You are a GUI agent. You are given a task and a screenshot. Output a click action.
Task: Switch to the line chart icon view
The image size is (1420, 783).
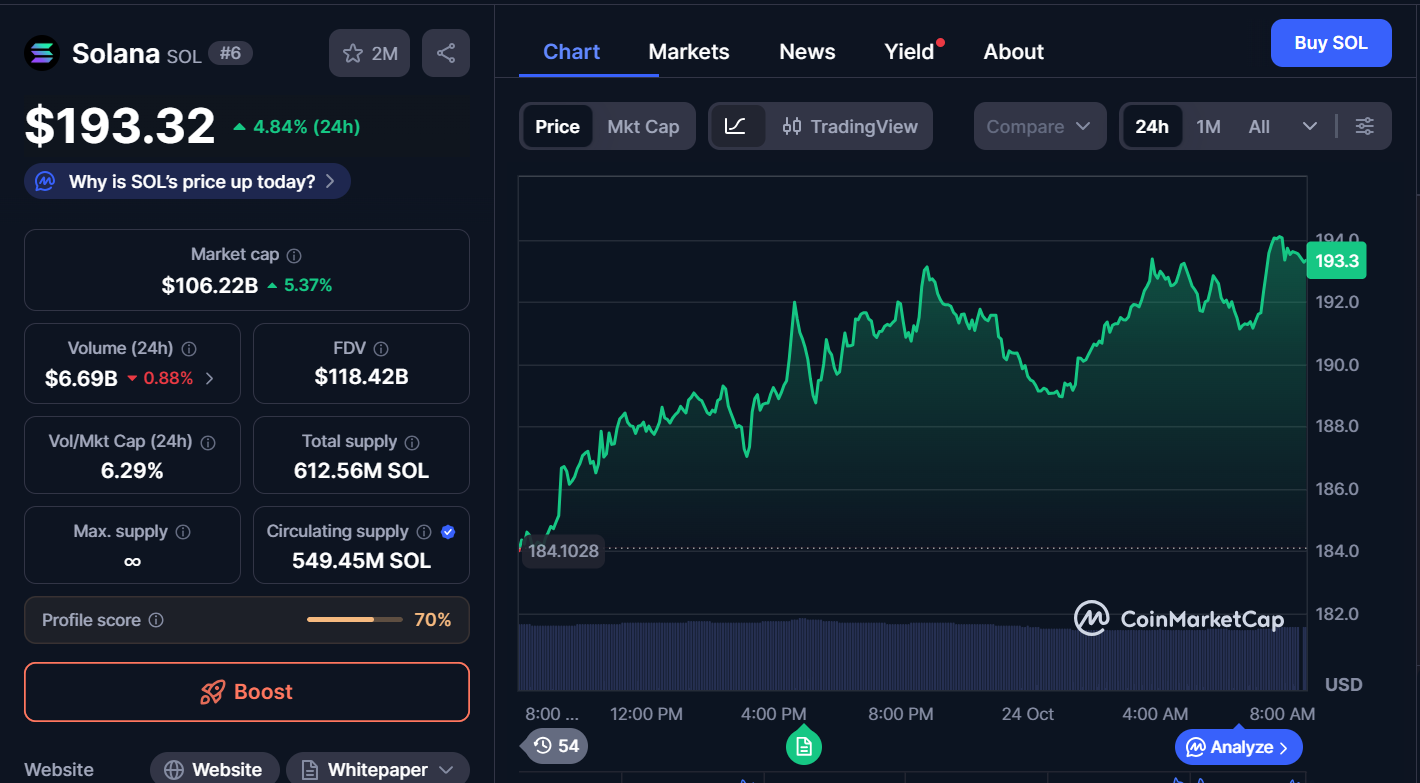(x=736, y=126)
